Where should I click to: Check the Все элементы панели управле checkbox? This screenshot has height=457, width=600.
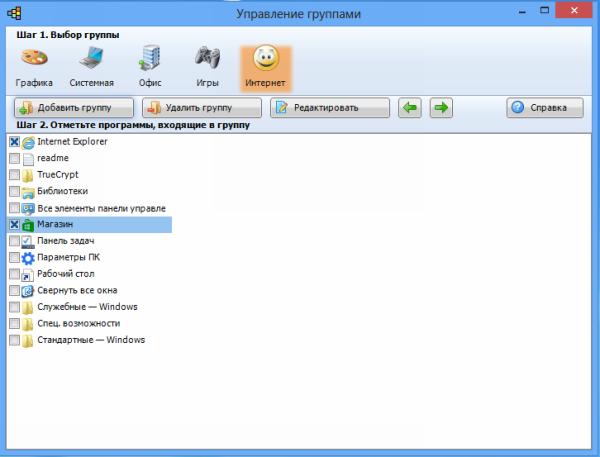click(14, 208)
